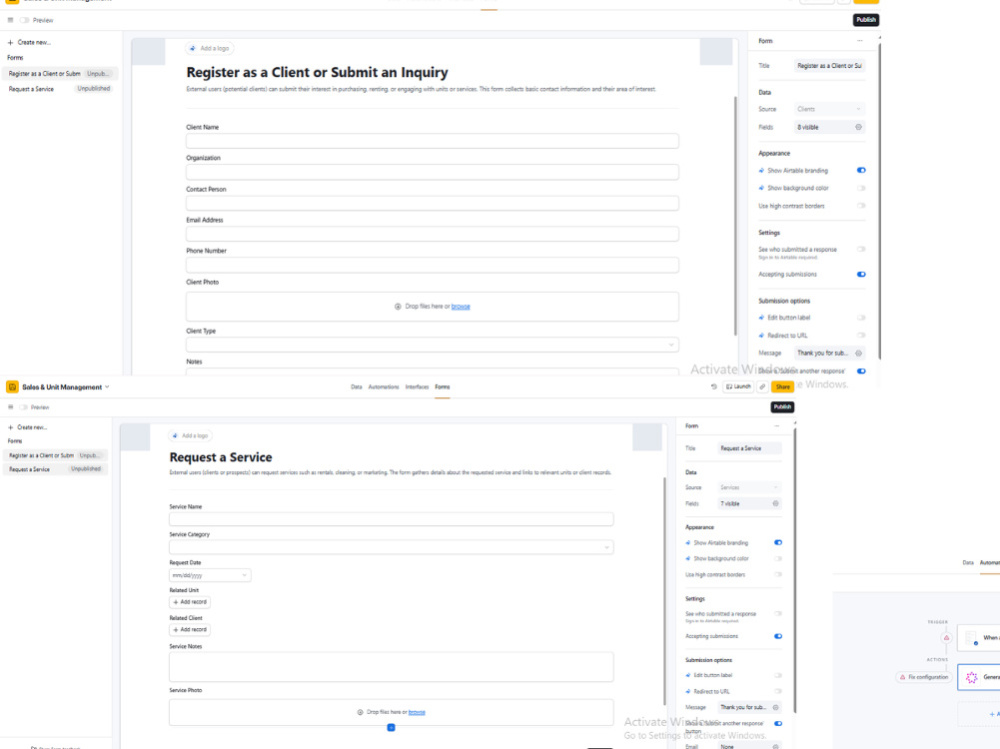
Task: Open the Data tab beside Automations in the header
Action: (356, 387)
